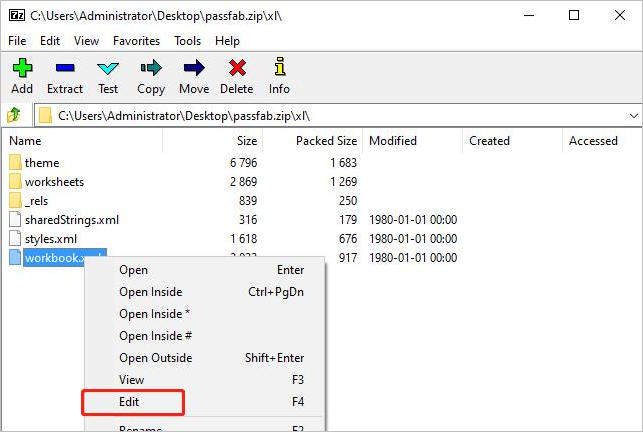This screenshot has width=643, height=432.
Task: Choose Open Inside with Ctrl+PgDn shortcut
Action: click(x=205, y=292)
